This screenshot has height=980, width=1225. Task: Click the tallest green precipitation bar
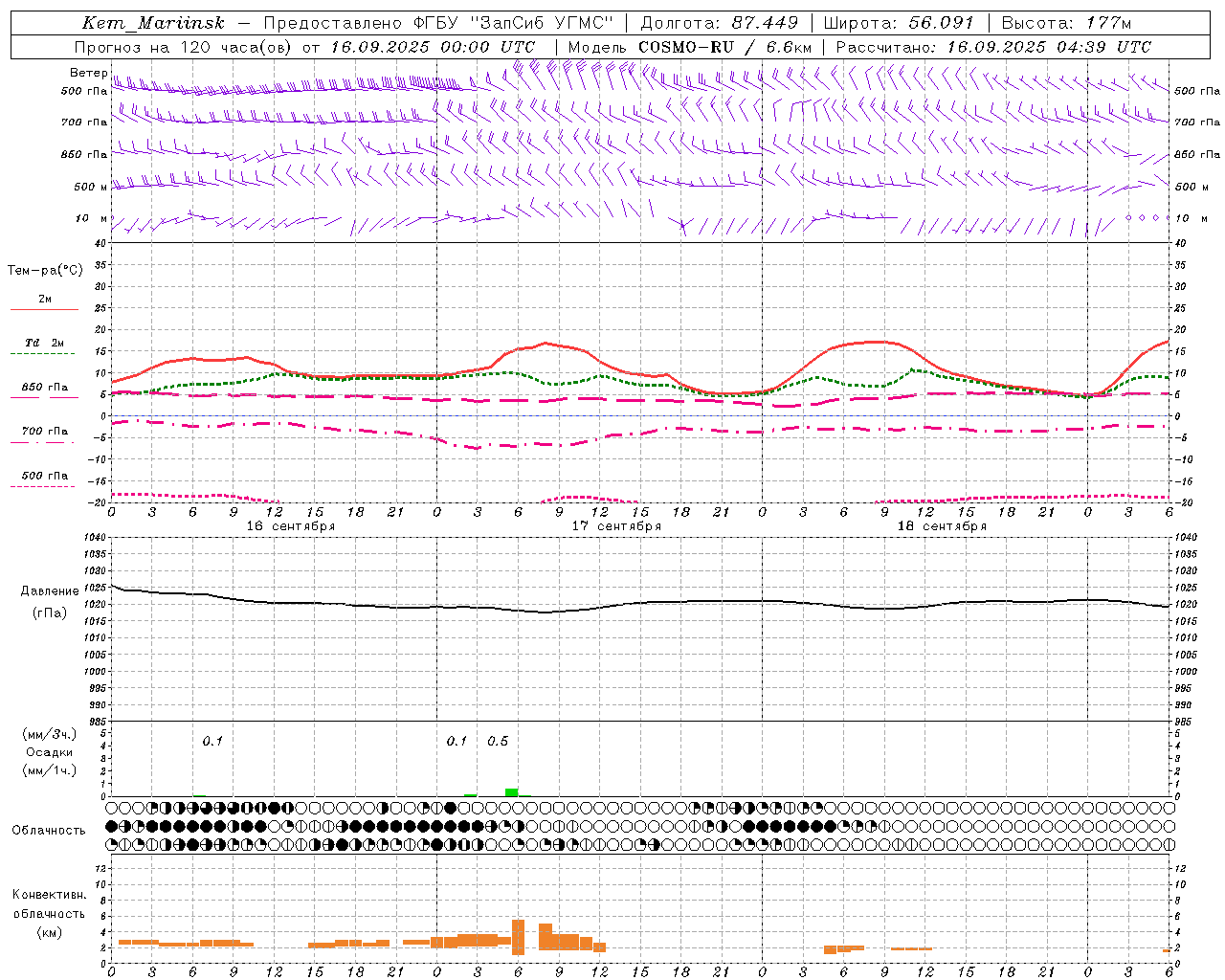click(x=512, y=792)
